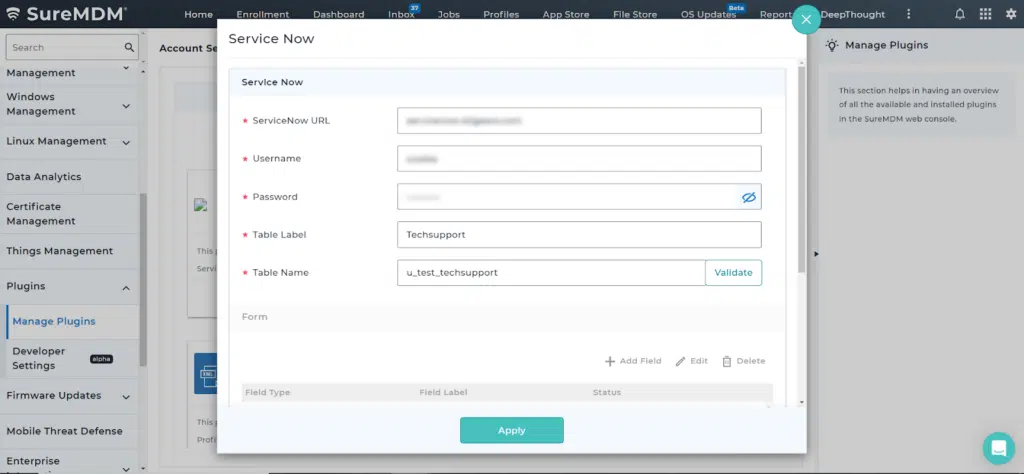Click the Validate button

(x=733, y=273)
